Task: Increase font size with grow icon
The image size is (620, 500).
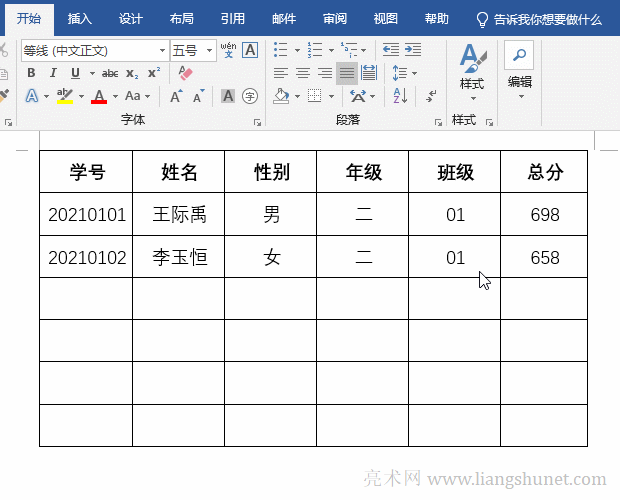Action: tap(176, 96)
